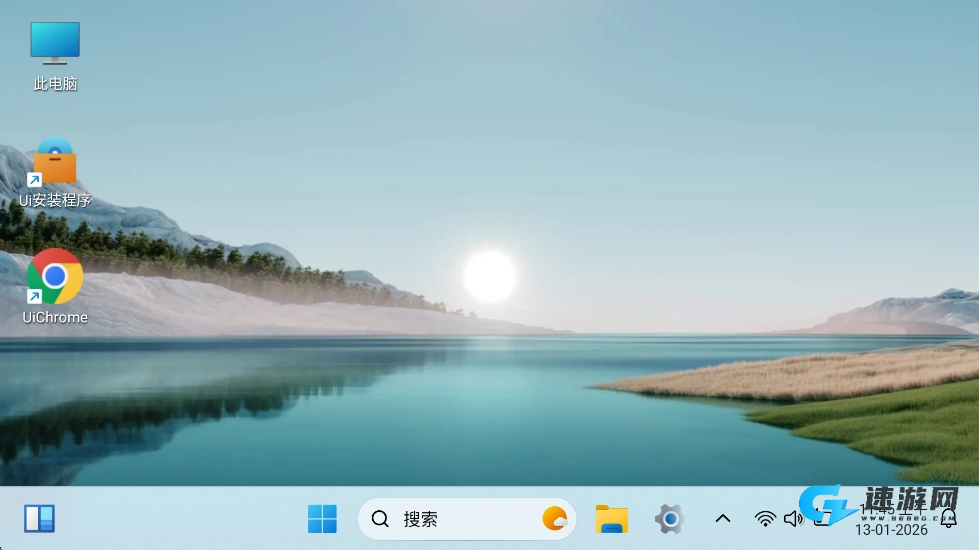Launch the UiChrome desktop shortcut
Image resolution: width=979 pixels, height=550 pixels.
point(55,287)
